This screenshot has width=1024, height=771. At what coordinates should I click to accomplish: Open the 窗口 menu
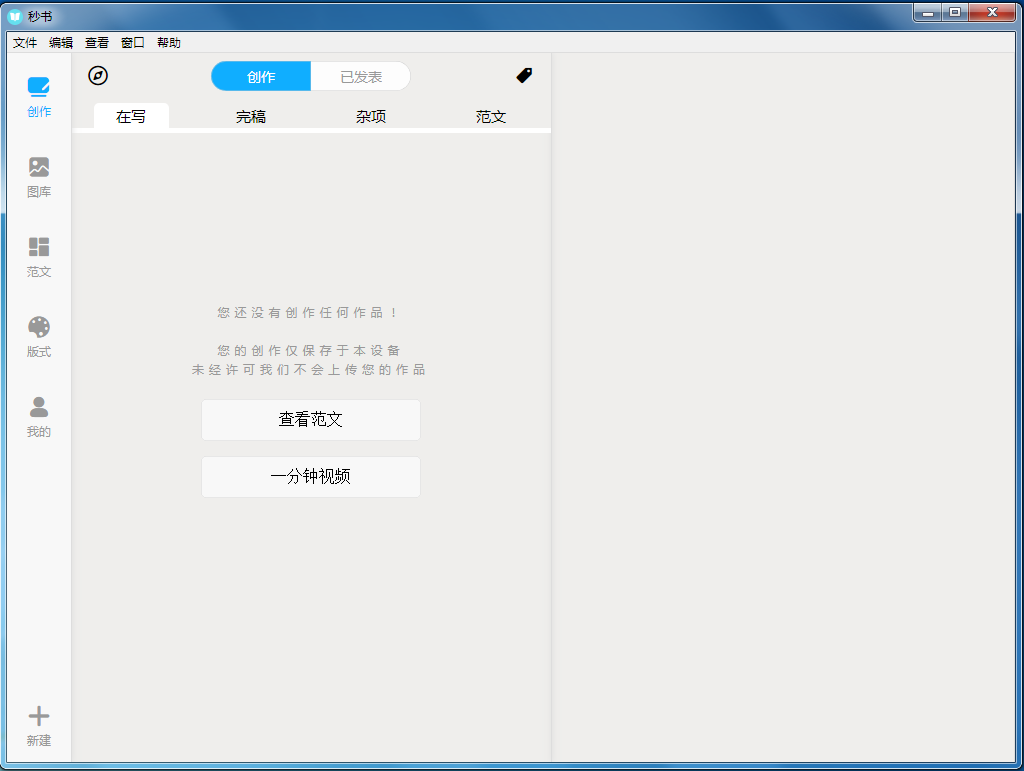(133, 42)
